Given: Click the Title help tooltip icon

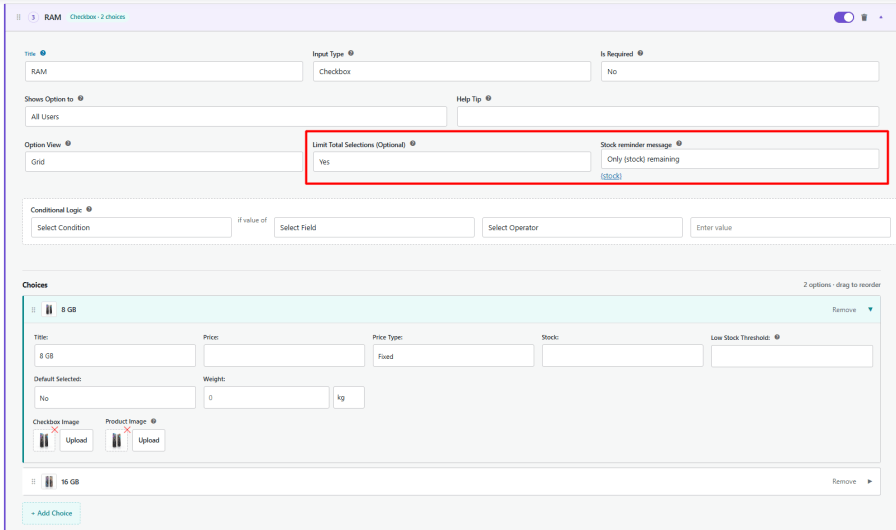Looking at the screenshot, I should pos(43,53).
